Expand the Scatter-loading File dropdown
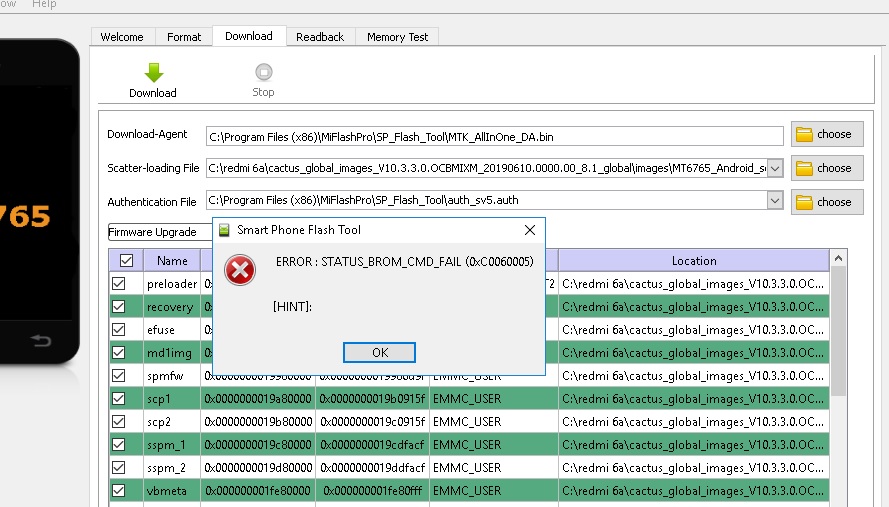This screenshot has width=889, height=507. (x=775, y=168)
